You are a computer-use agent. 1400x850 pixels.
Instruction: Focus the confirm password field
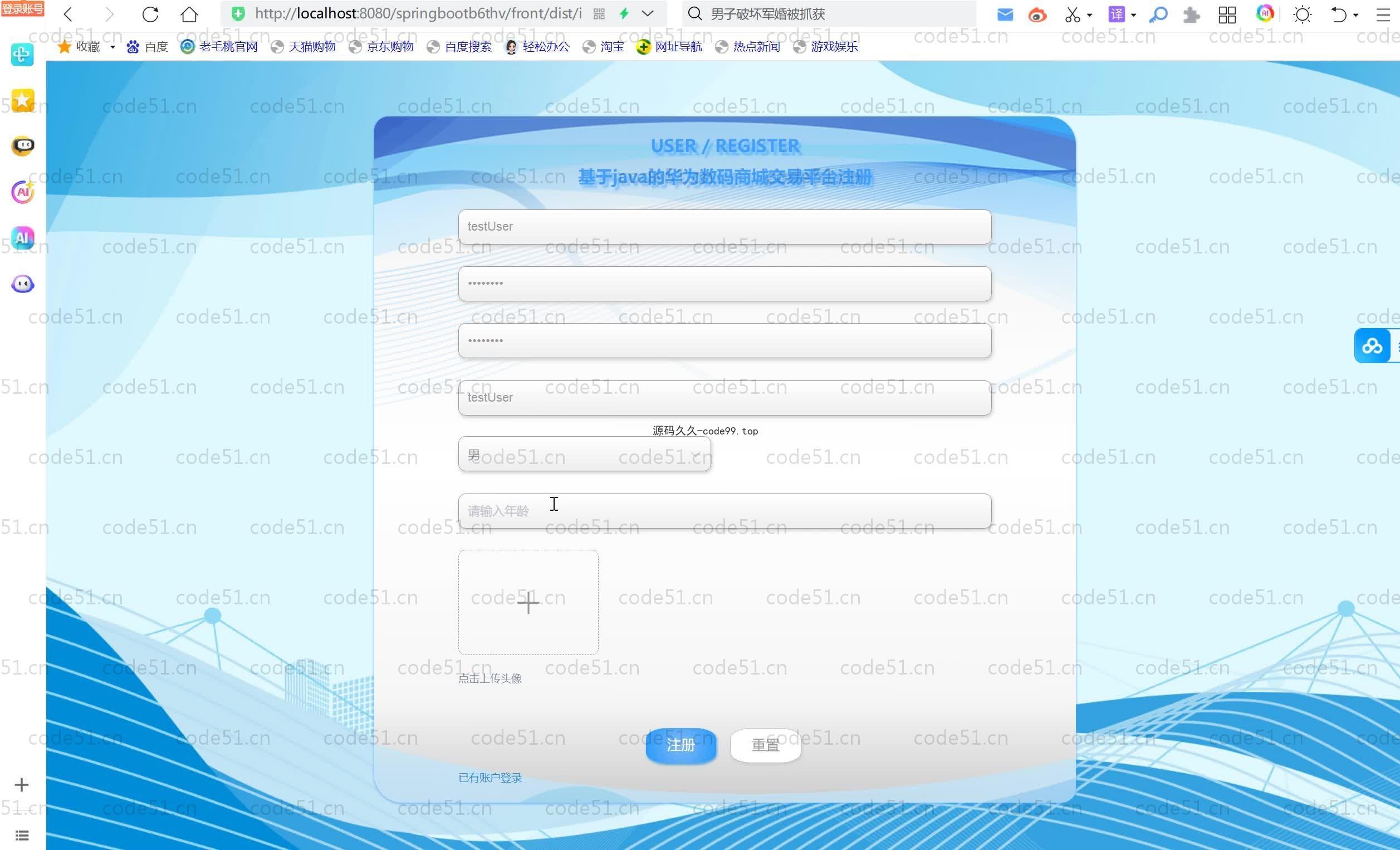(725, 340)
